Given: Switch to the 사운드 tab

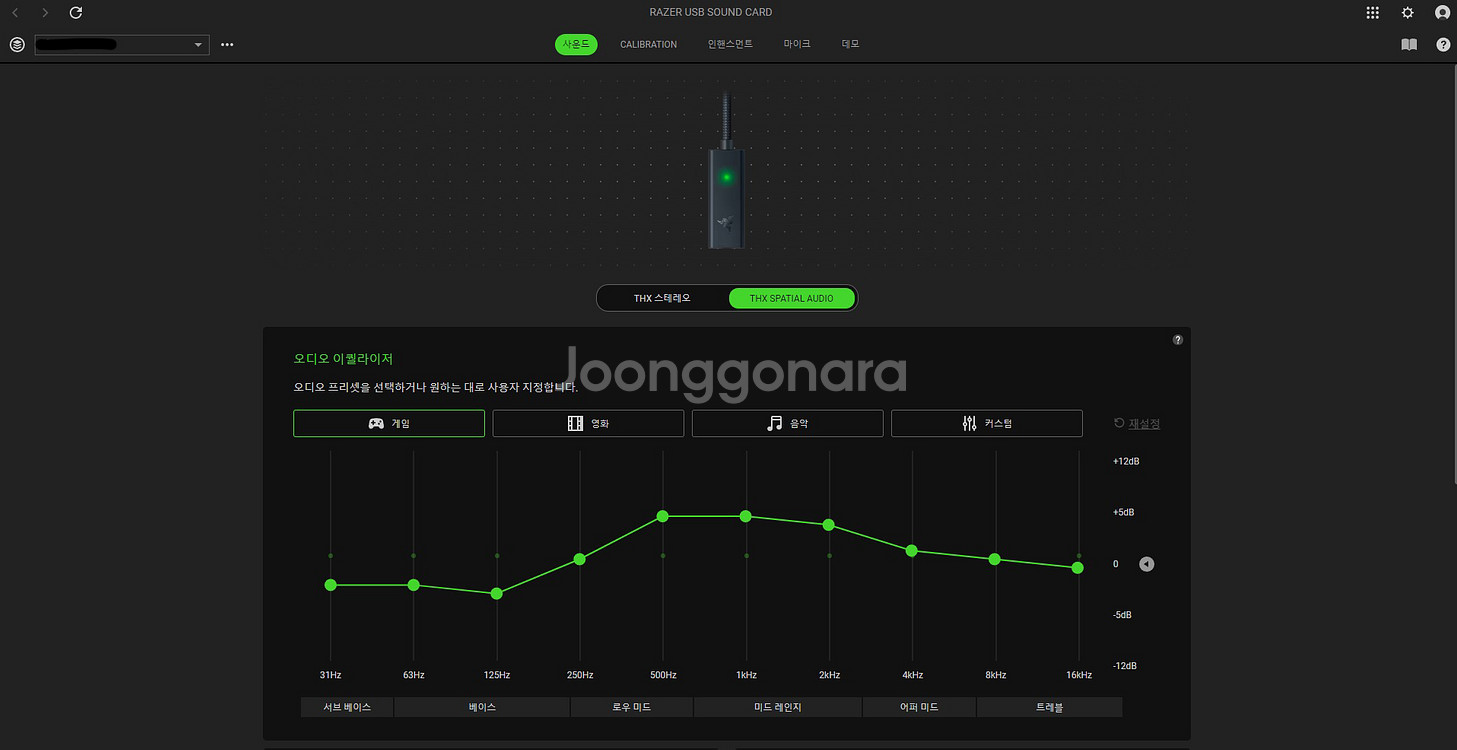Looking at the screenshot, I should tap(576, 44).
